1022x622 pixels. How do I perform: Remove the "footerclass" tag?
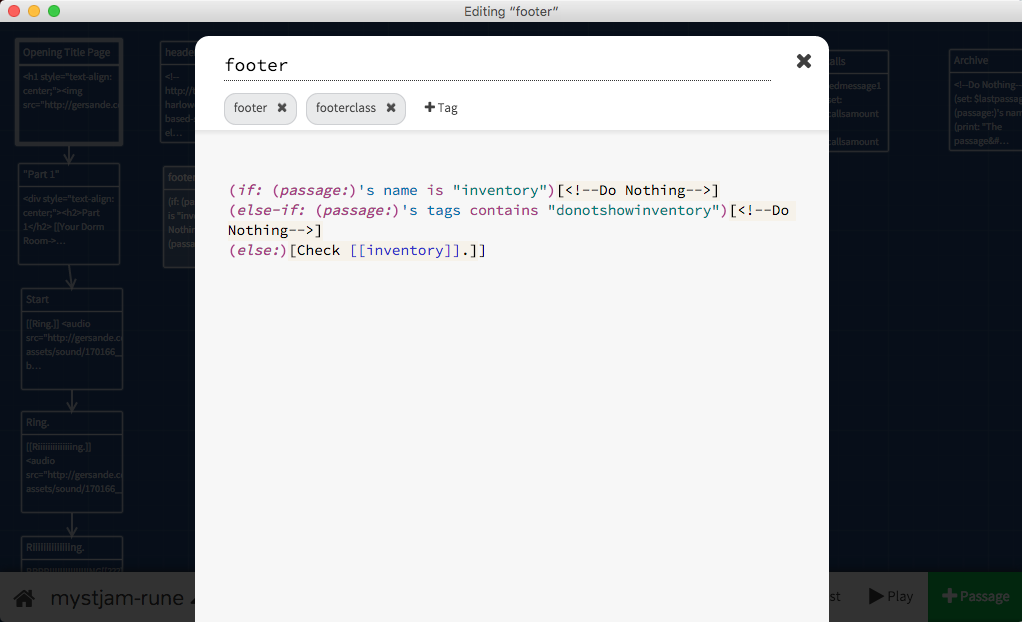391,108
